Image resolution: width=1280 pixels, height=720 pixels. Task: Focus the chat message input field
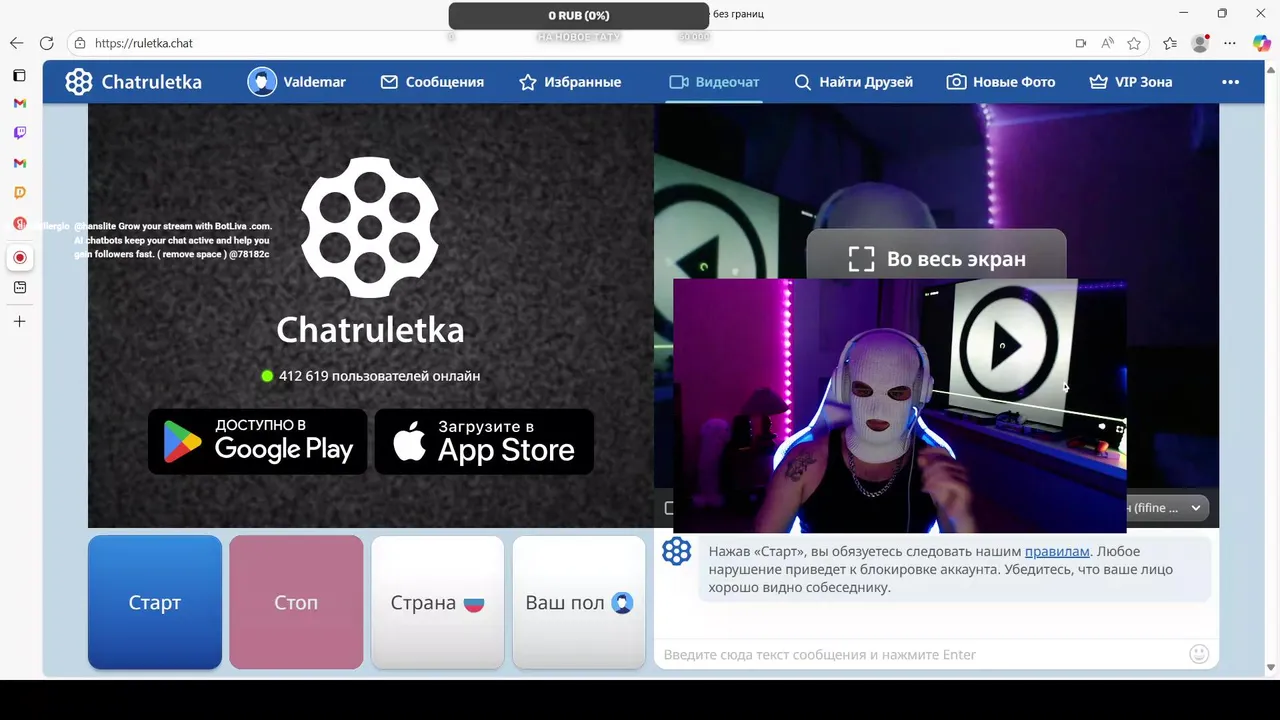920,655
